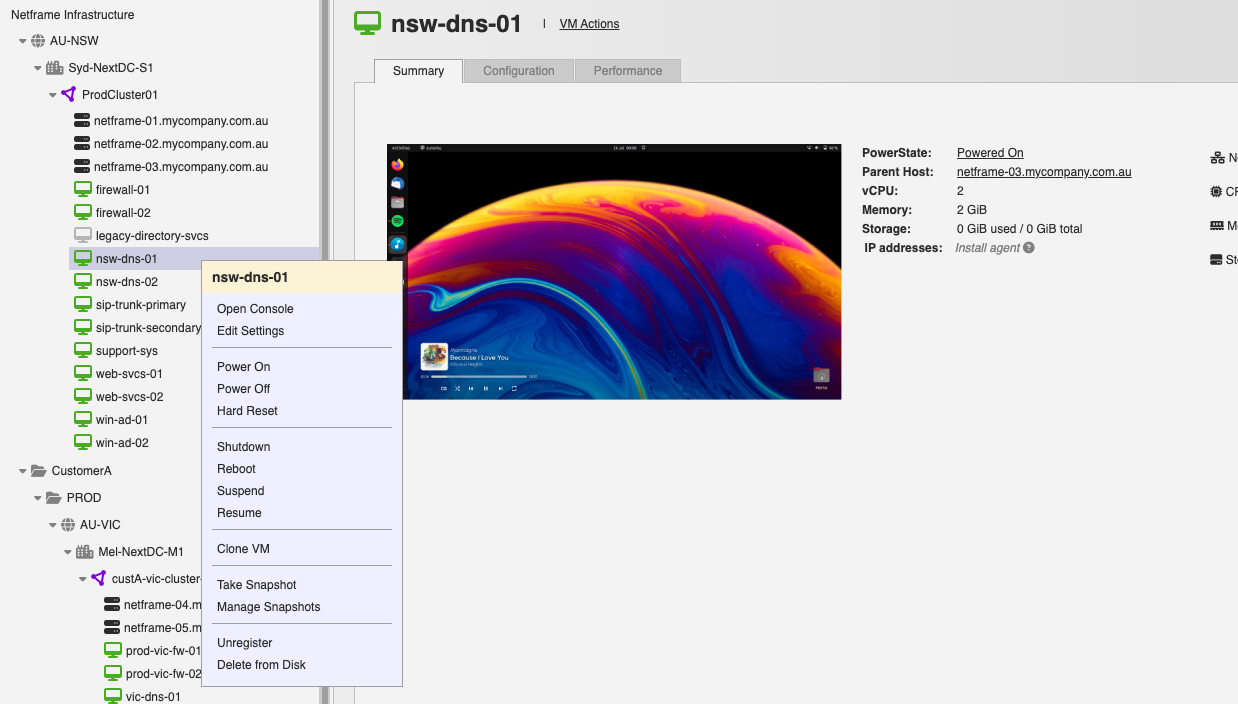Screen dimensions: 1238x704
Task: Click the grey powered-off legacy-directory-svcs VM icon
Action: pos(83,236)
